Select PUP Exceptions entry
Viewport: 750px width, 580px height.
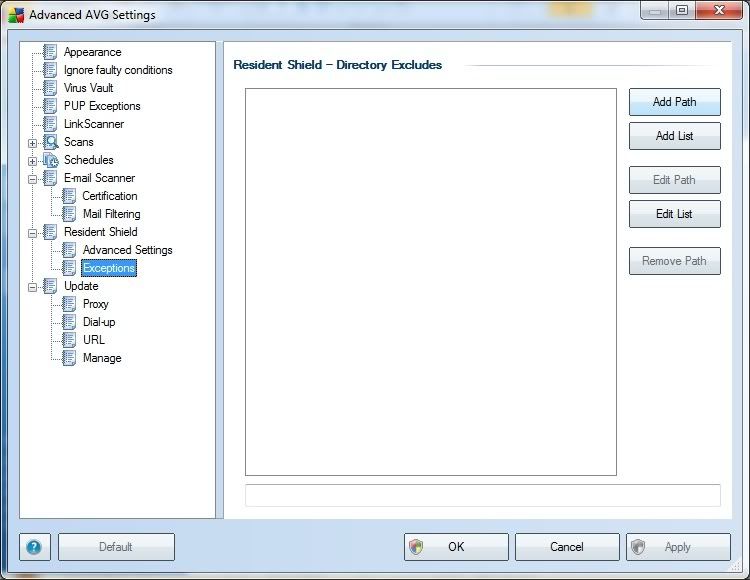pos(102,106)
